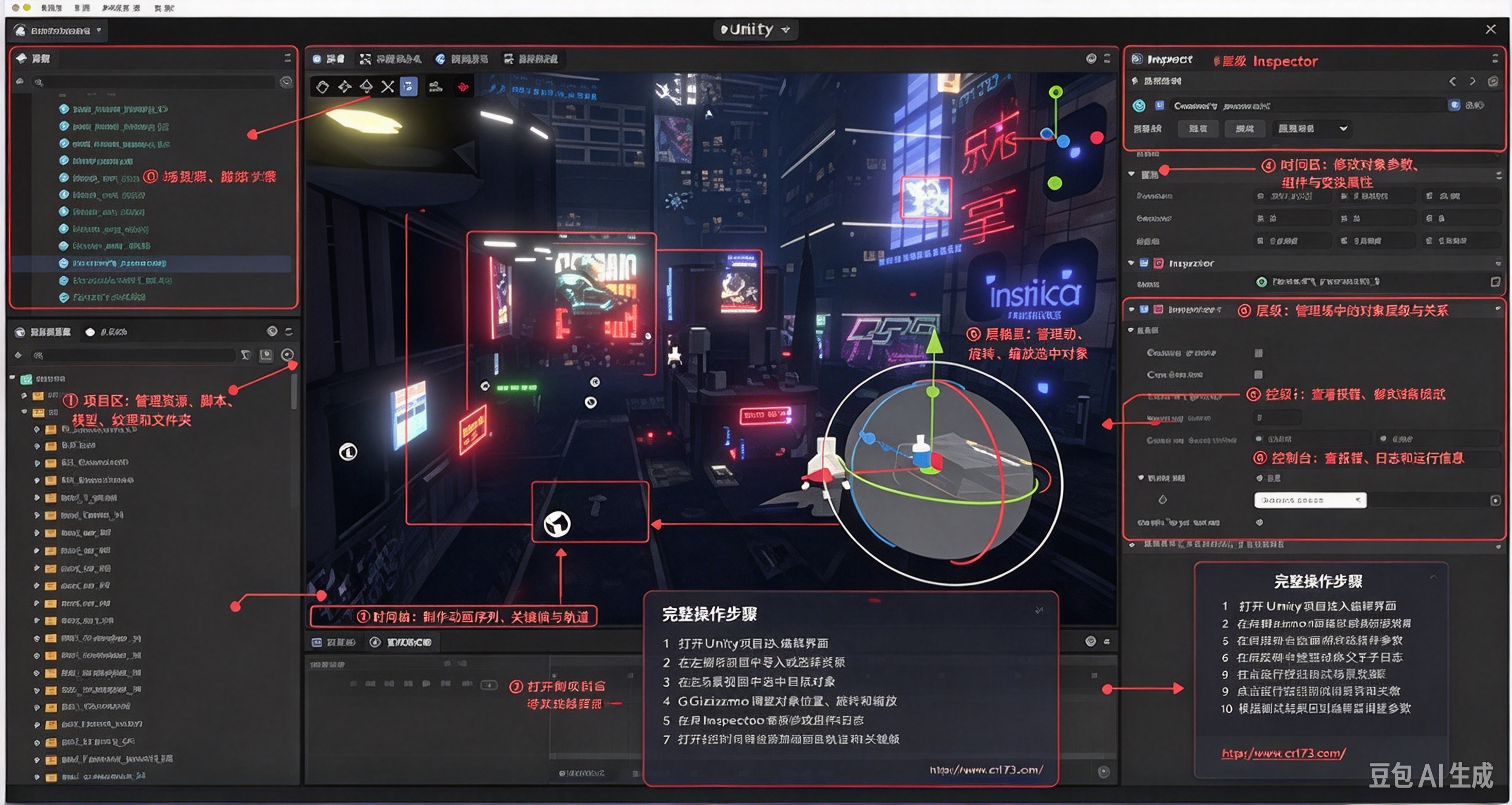Toggle the blue static checkbox right of name field
The height and width of the screenshot is (805, 1512).
point(1454,105)
